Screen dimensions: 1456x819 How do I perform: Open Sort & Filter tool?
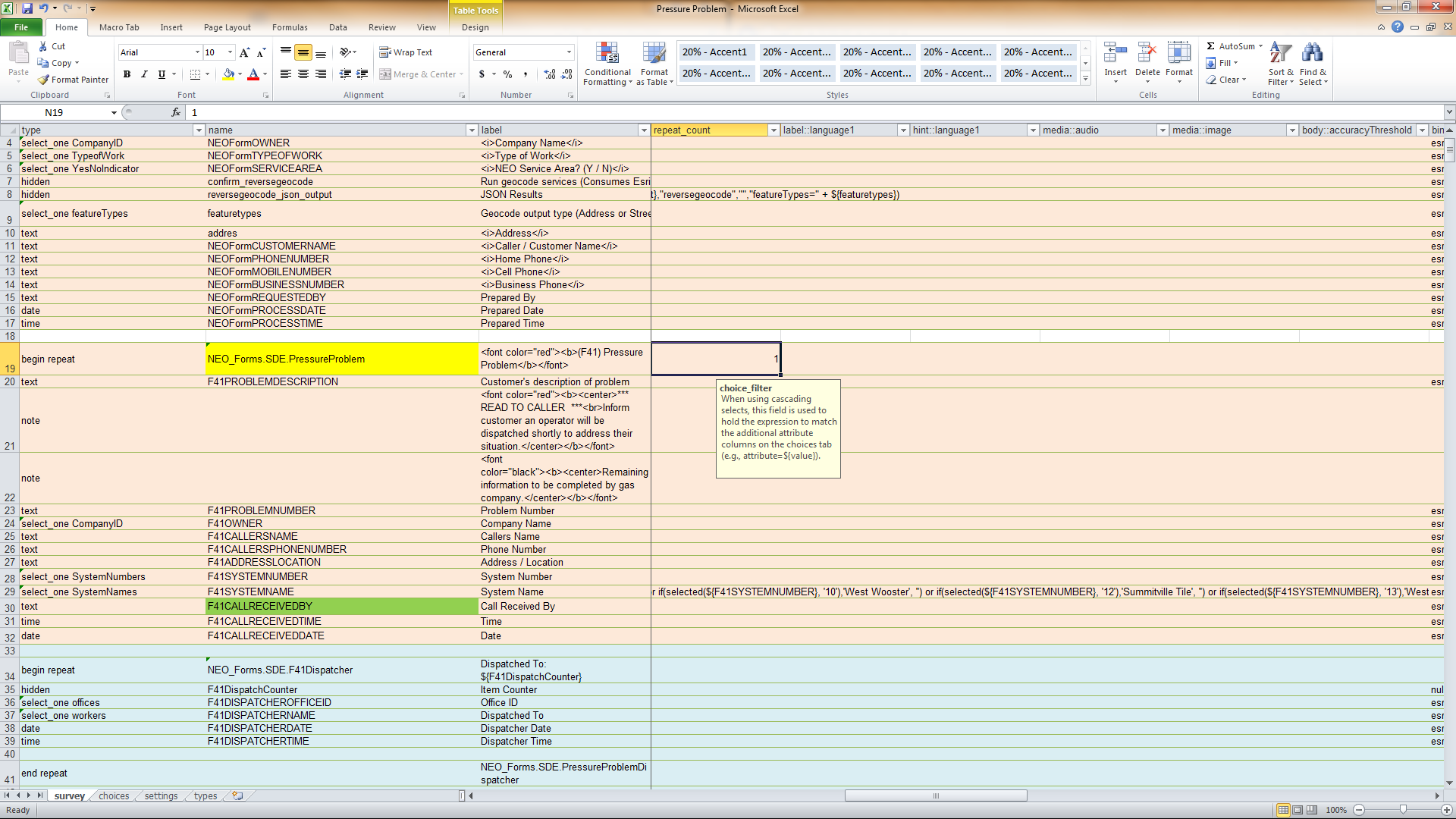(1280, 64)
